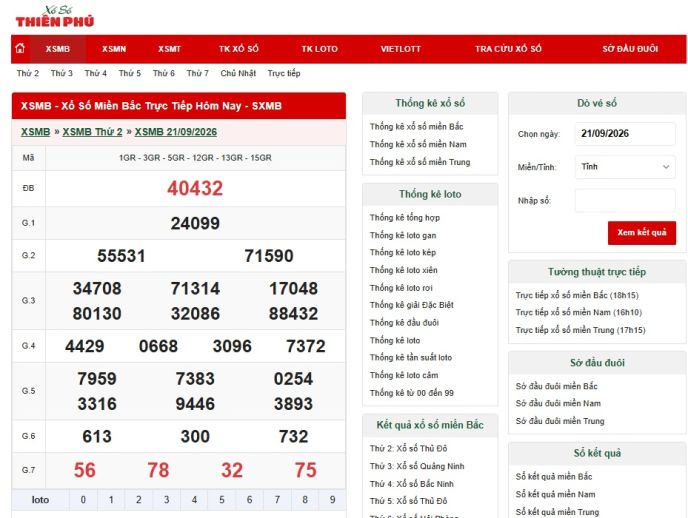Click the XSMB 21/09/2026 breadcrumb
688x518 pixels.
pyautogui.click(x=176, y=132)
